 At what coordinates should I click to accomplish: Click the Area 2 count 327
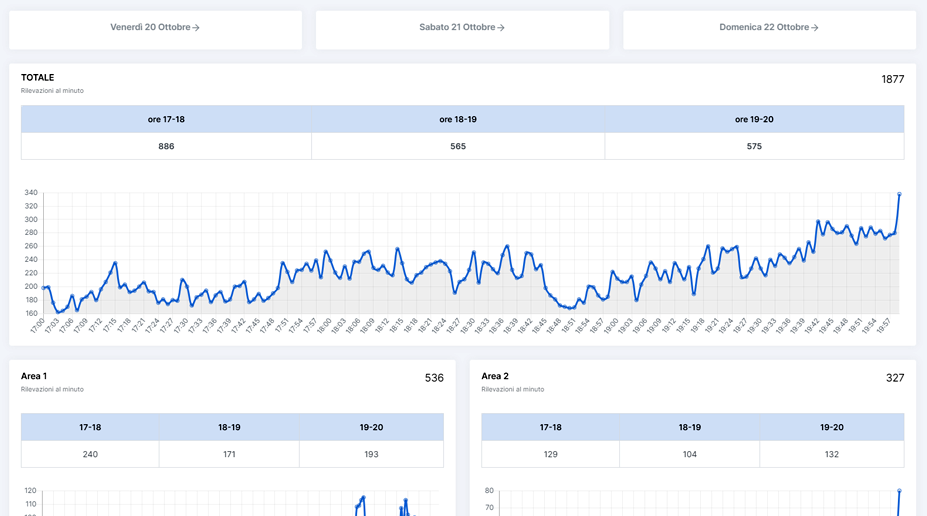coord(895,378)
